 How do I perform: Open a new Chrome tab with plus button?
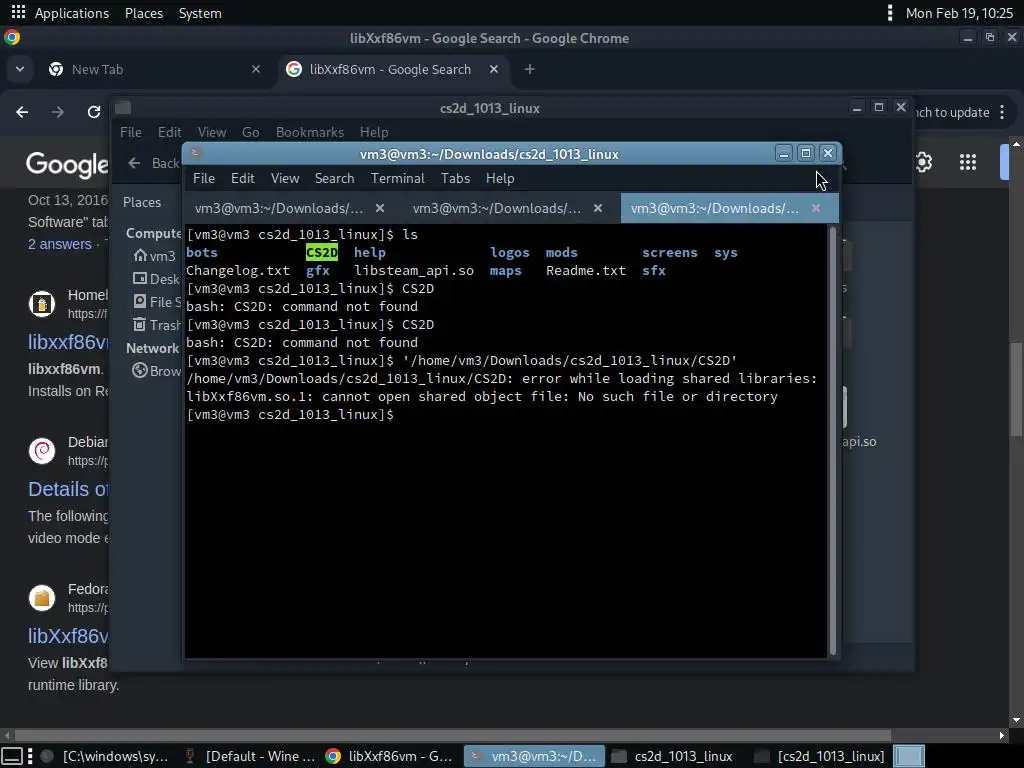[530, 69]
